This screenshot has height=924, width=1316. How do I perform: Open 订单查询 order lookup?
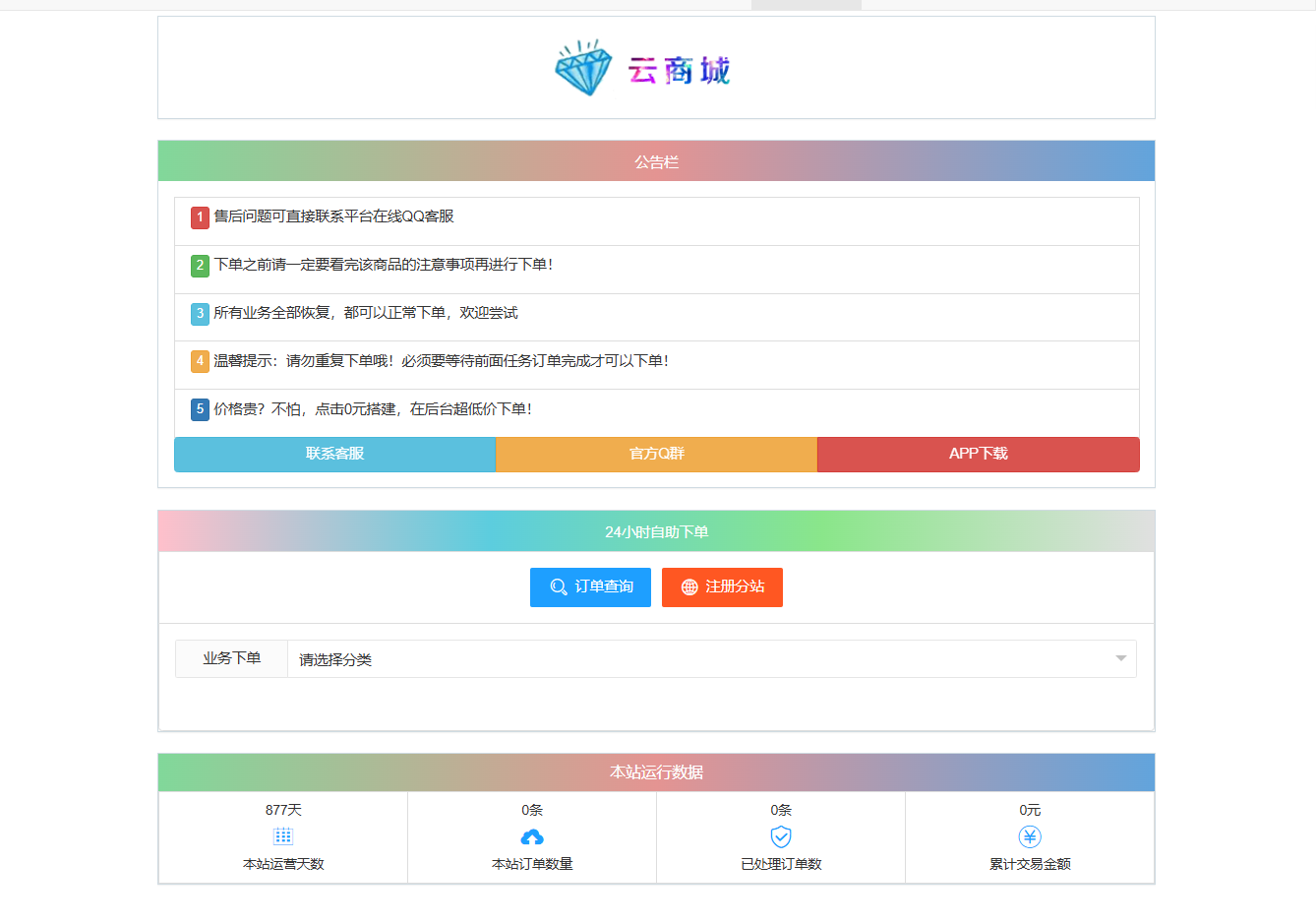coord(590,586)
